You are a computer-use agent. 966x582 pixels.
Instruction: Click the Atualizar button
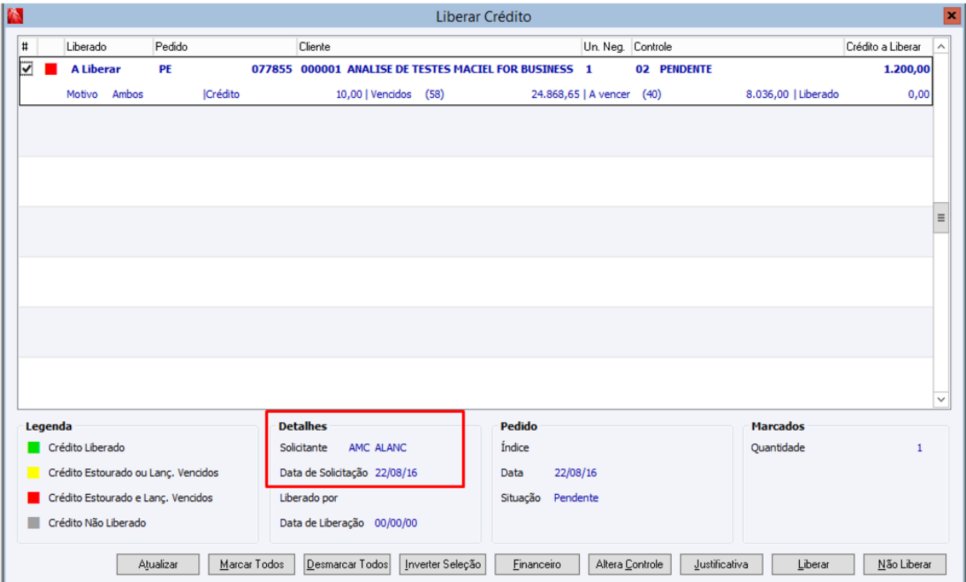point(158,564)
